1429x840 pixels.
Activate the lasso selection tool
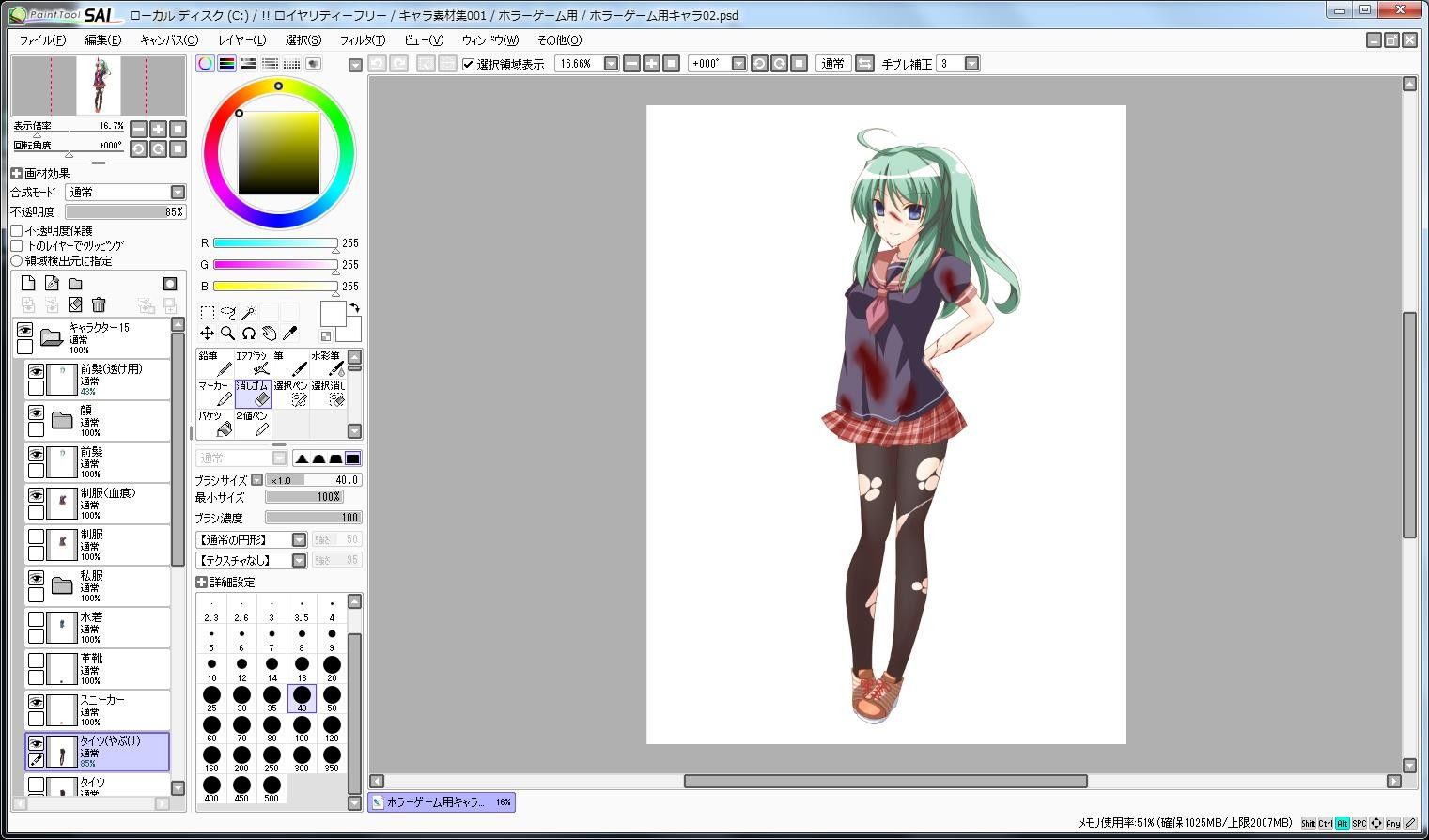(x=227, y=313)
